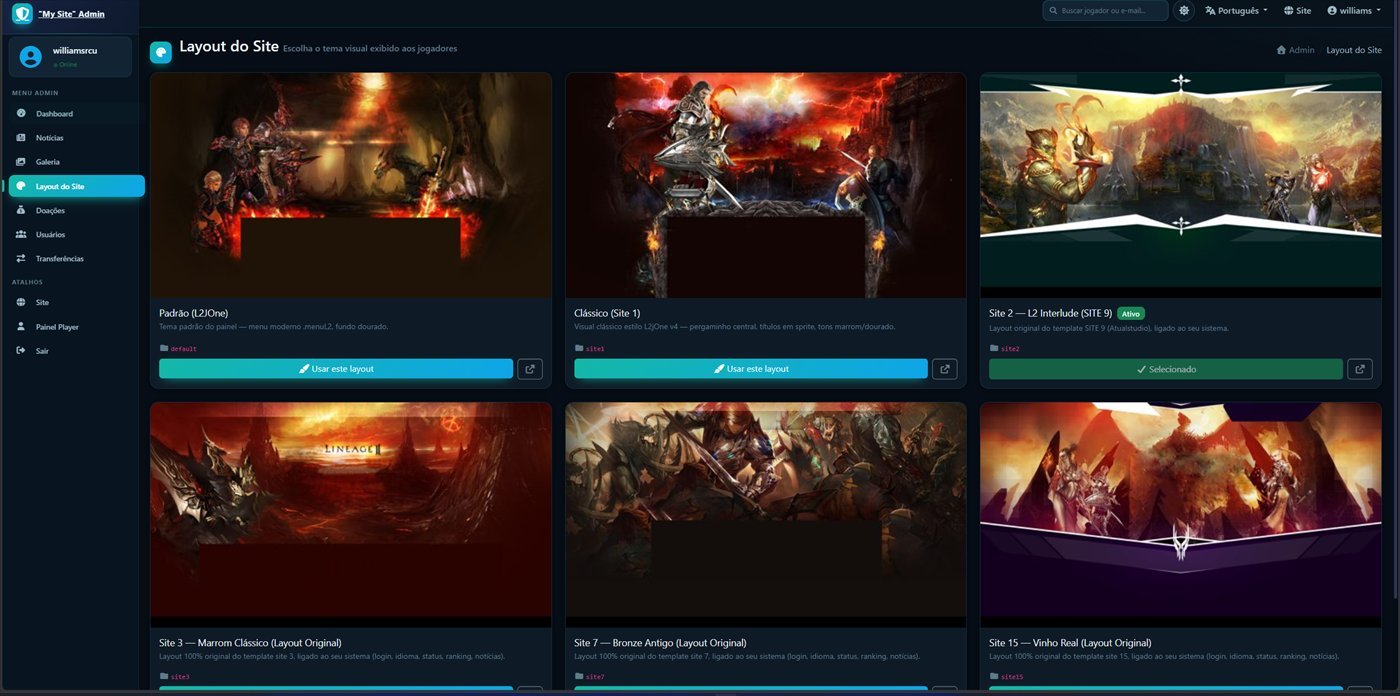The width and height of the screenshot is (1400, 696).
Task: Click the Galeria images icon
Action: coord(21,162)
